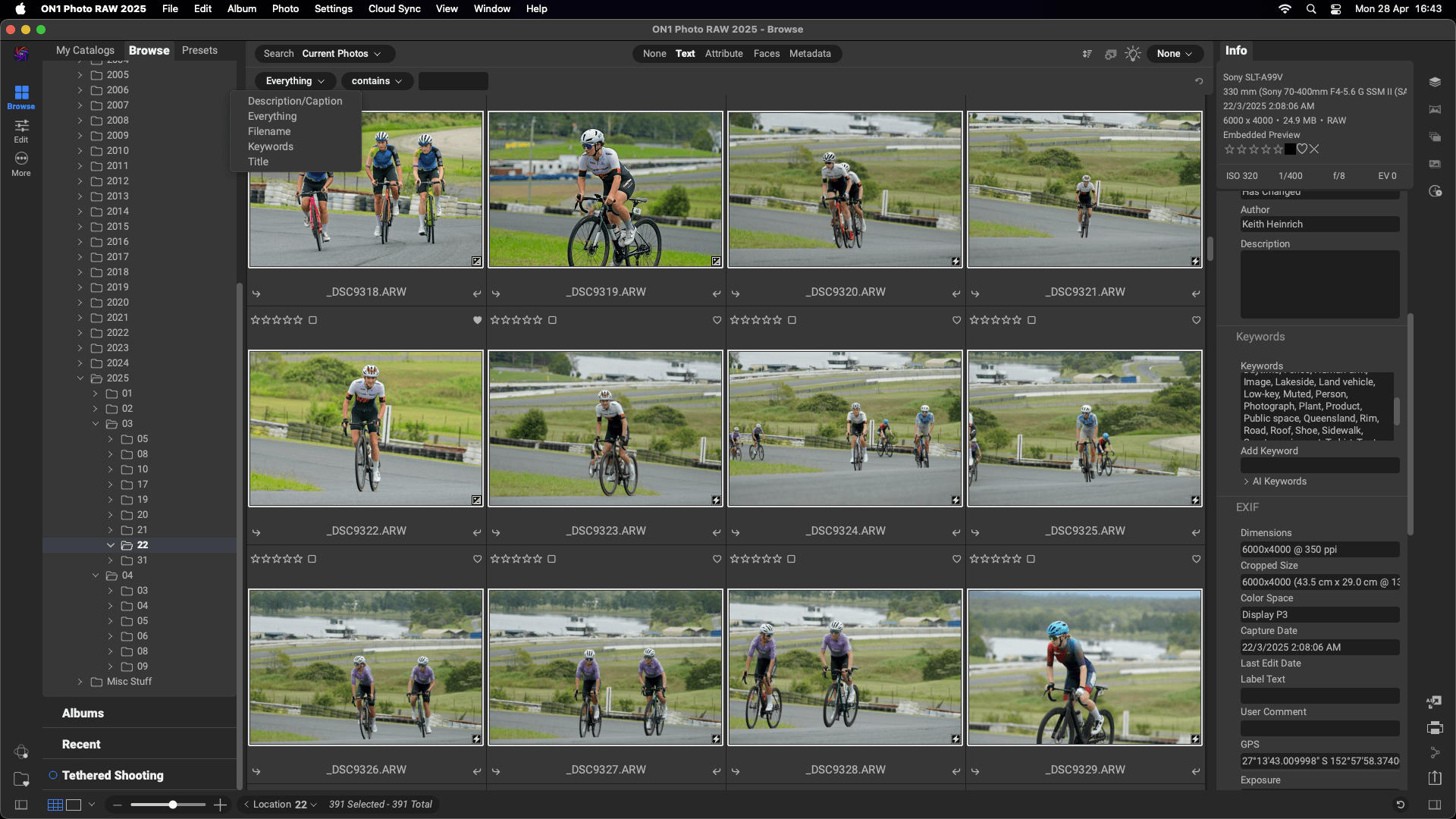This screenshot has width=1456, height=819.
Task: Toggle heart like on _DSC9319.ARW
Action: tap(717, 320)
